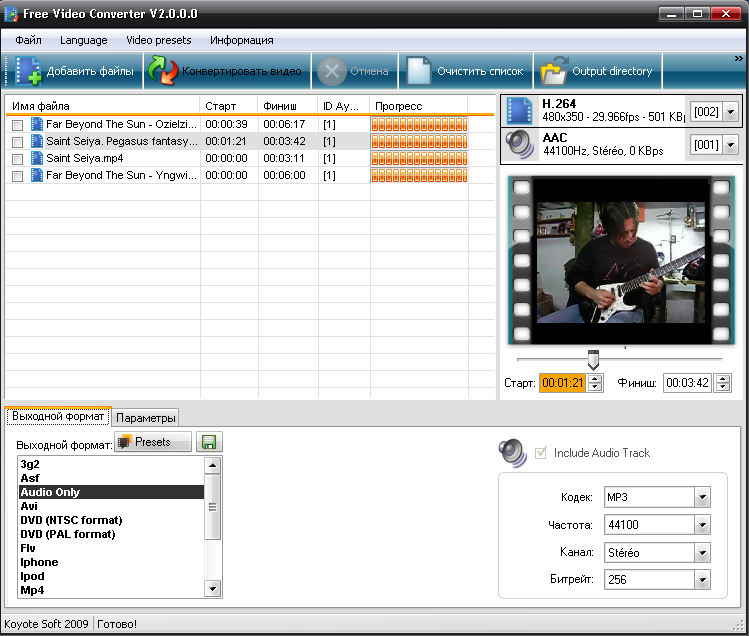The height and width of the screenshot is (636, 749).
Task: Click the Имя файла column header
Action: point(103,106)
